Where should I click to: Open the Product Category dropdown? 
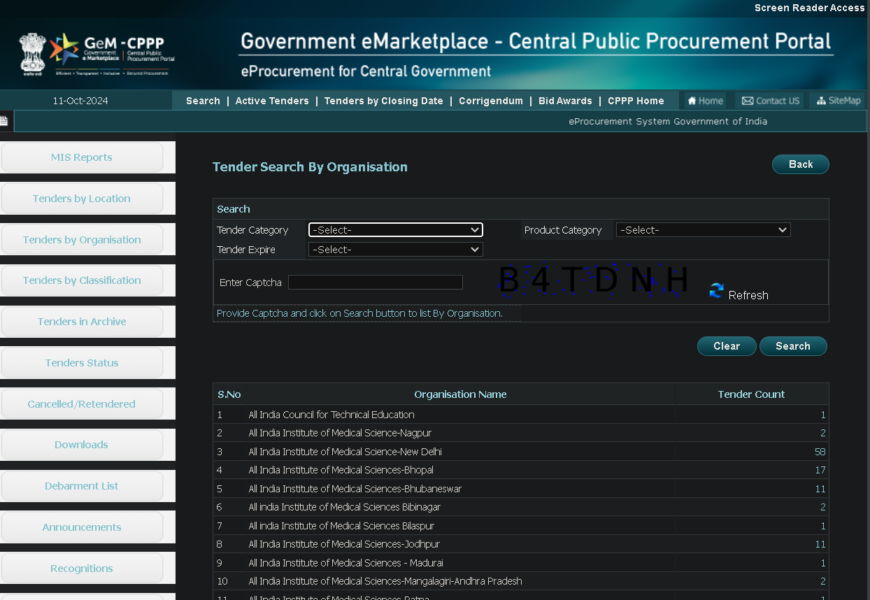(703, 230)
